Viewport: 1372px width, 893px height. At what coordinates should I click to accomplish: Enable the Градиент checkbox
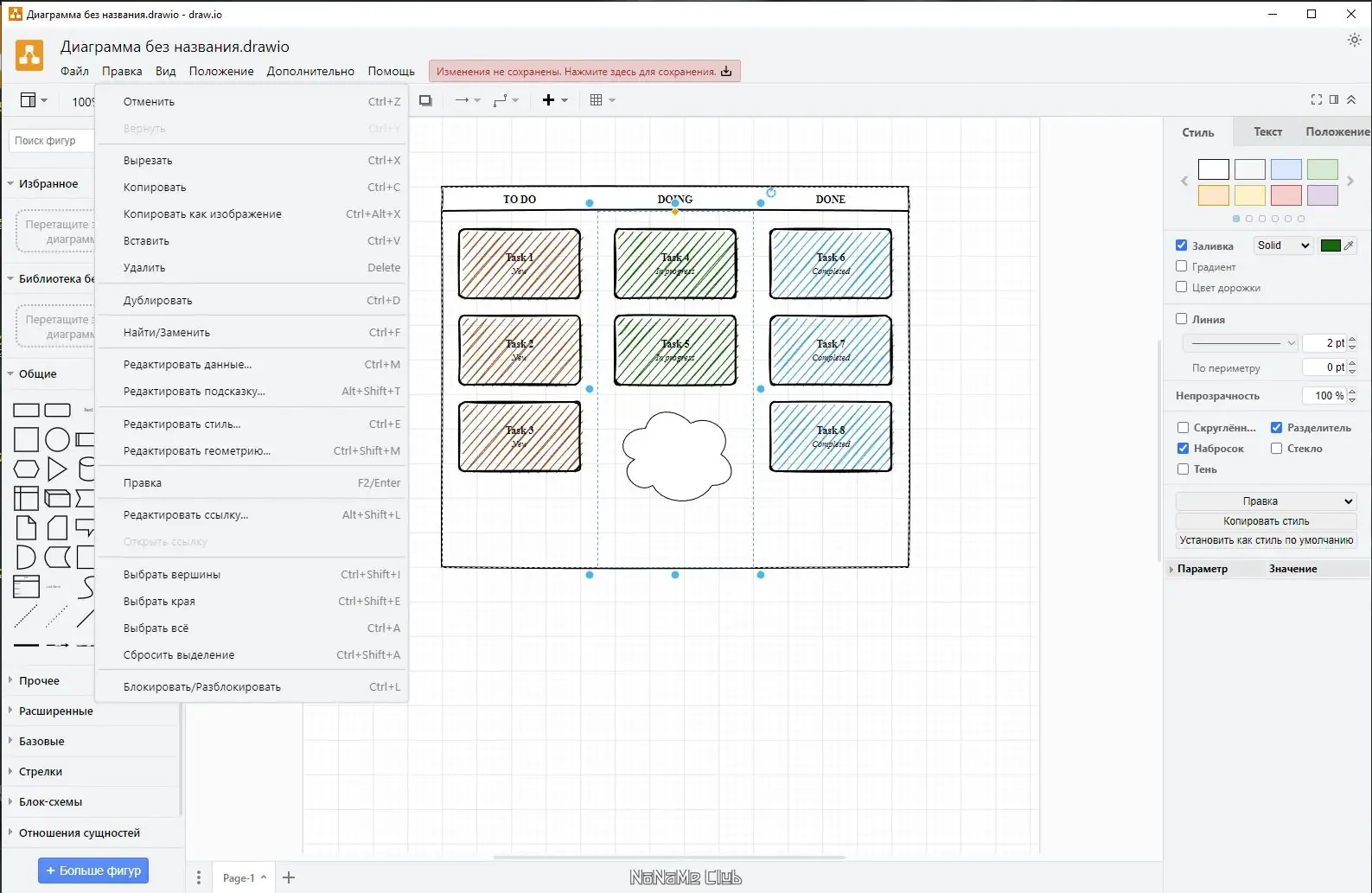click(1181, 266)
